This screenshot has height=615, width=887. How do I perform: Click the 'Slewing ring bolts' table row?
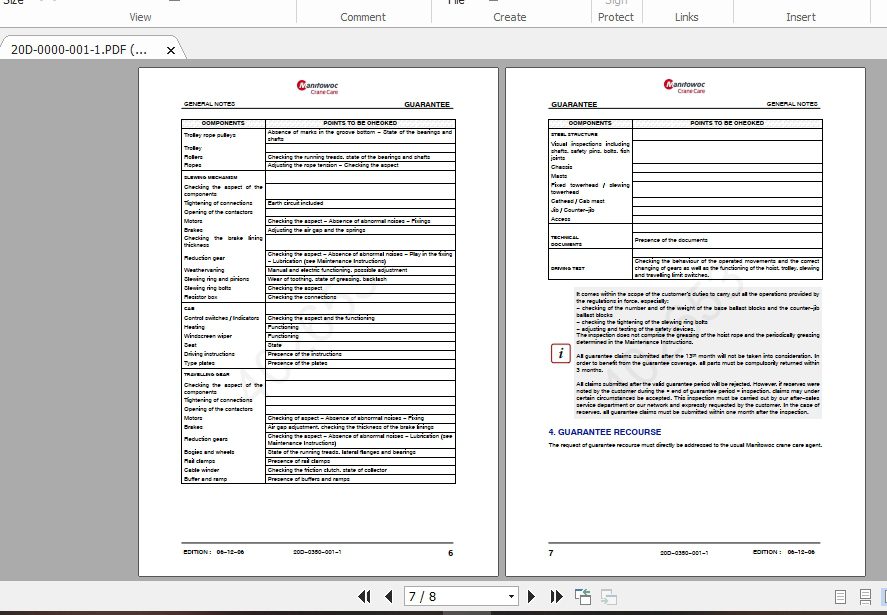(x=318, y=288)
